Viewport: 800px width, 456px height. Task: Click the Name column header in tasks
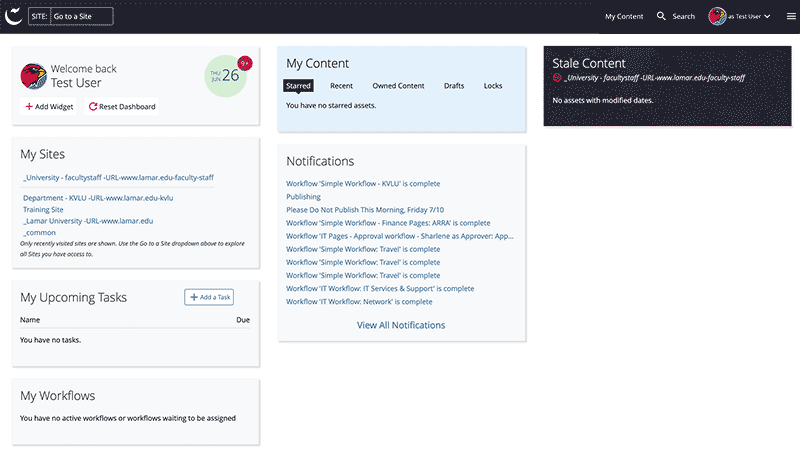(30, 320)
